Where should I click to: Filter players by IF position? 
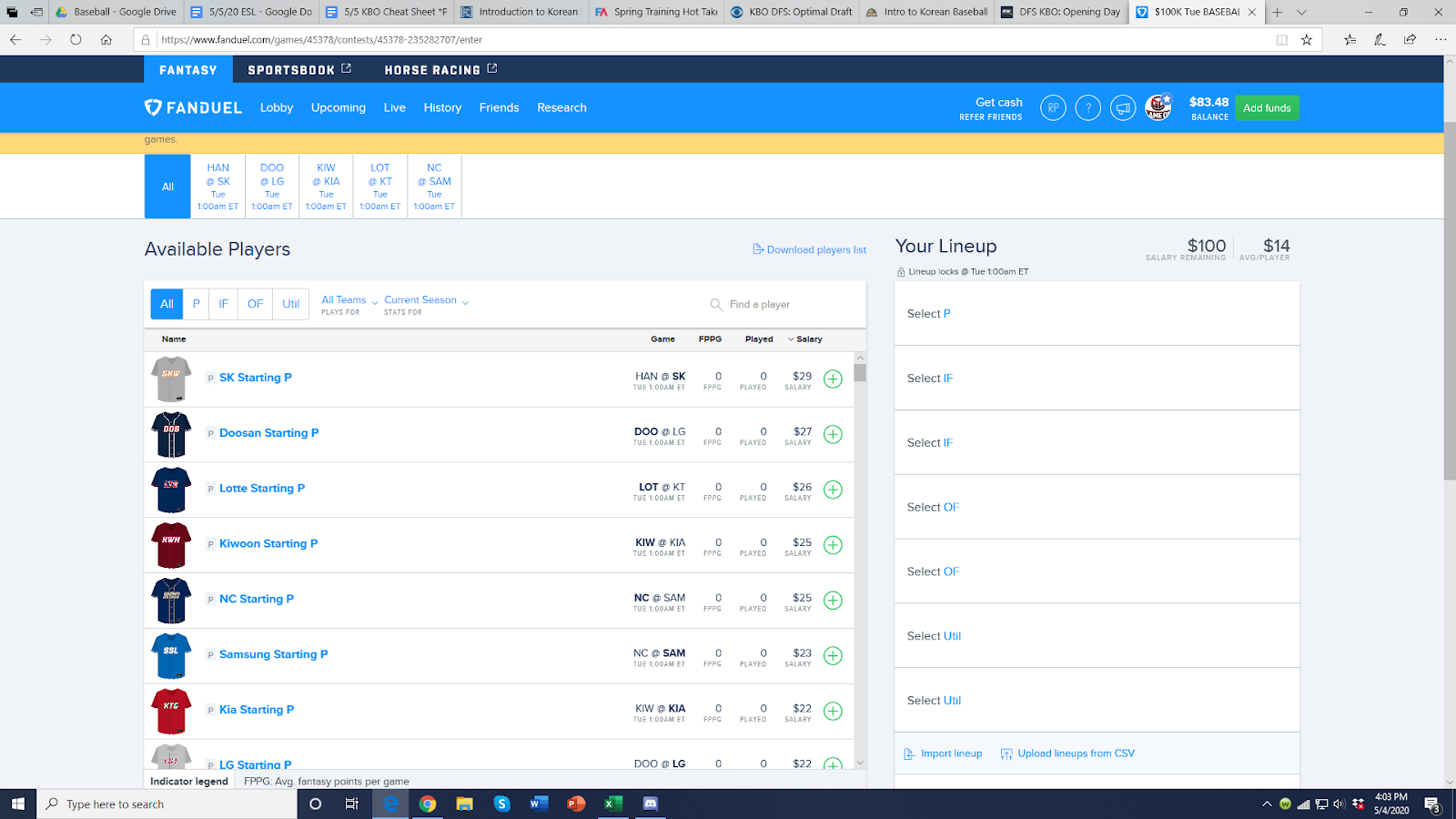[223, 304]
